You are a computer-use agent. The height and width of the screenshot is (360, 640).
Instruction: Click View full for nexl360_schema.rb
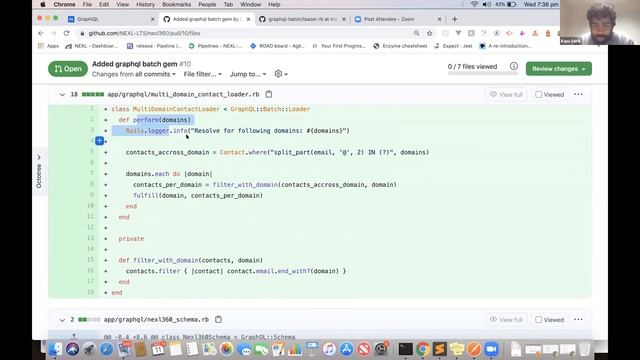(x=506, y=320)
